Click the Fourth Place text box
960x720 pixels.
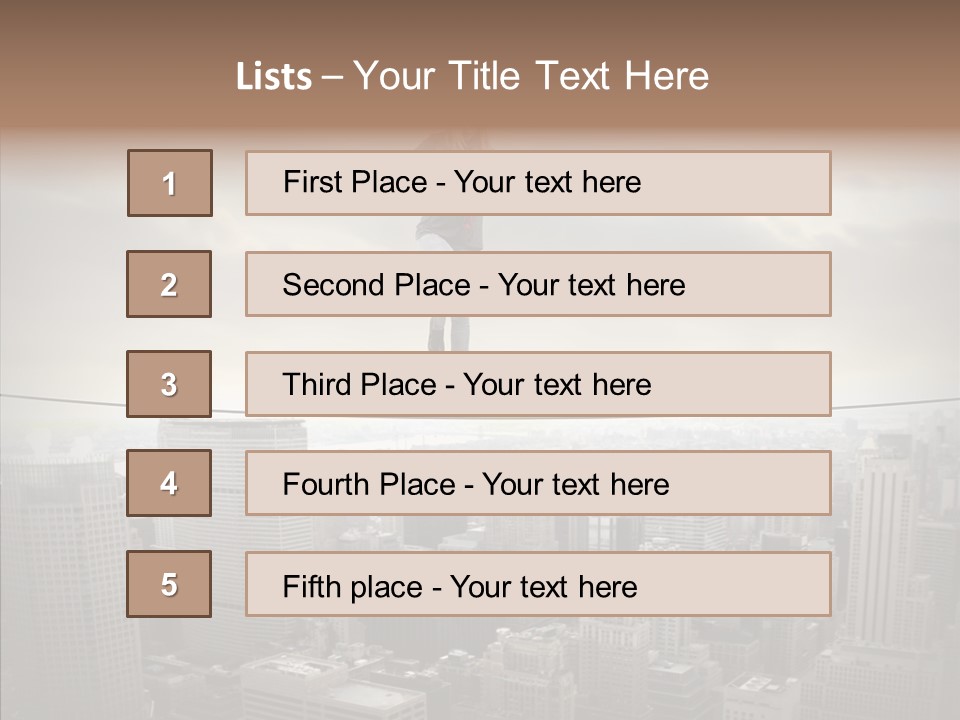coord(538,483)
